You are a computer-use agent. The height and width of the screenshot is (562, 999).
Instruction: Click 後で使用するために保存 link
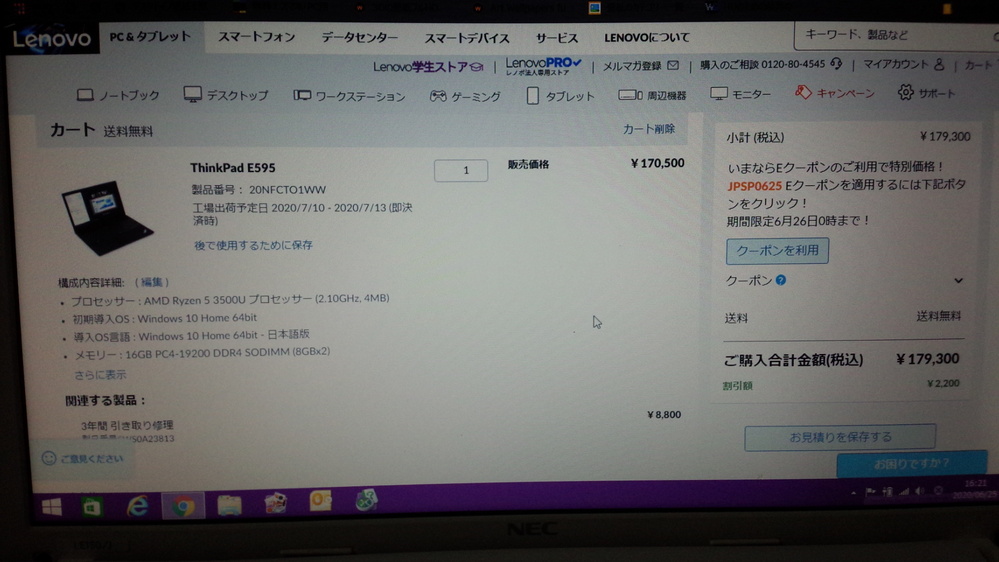pyautogui.click(x=254, y=245)
